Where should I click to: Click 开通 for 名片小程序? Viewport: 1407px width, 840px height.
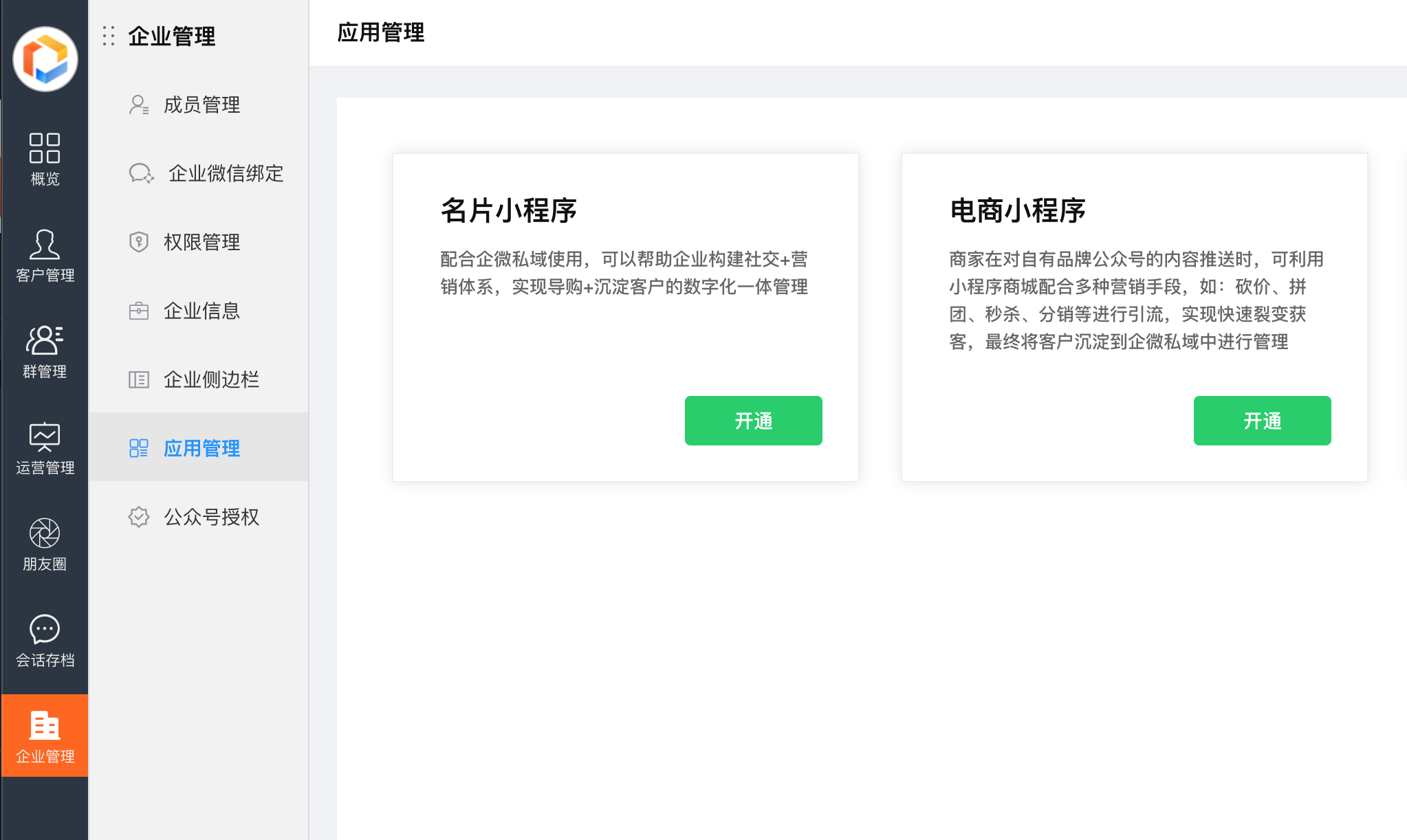click(753, 421)
